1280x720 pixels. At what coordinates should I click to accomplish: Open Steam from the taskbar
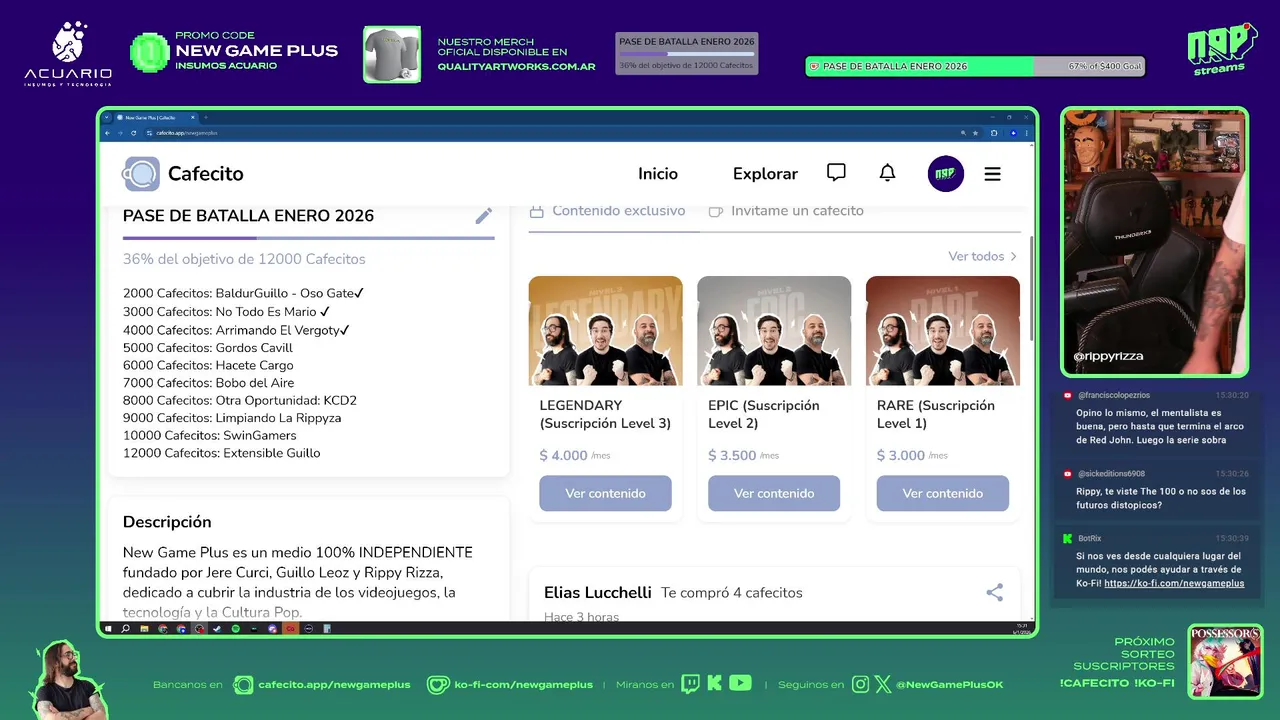[217, 629]
